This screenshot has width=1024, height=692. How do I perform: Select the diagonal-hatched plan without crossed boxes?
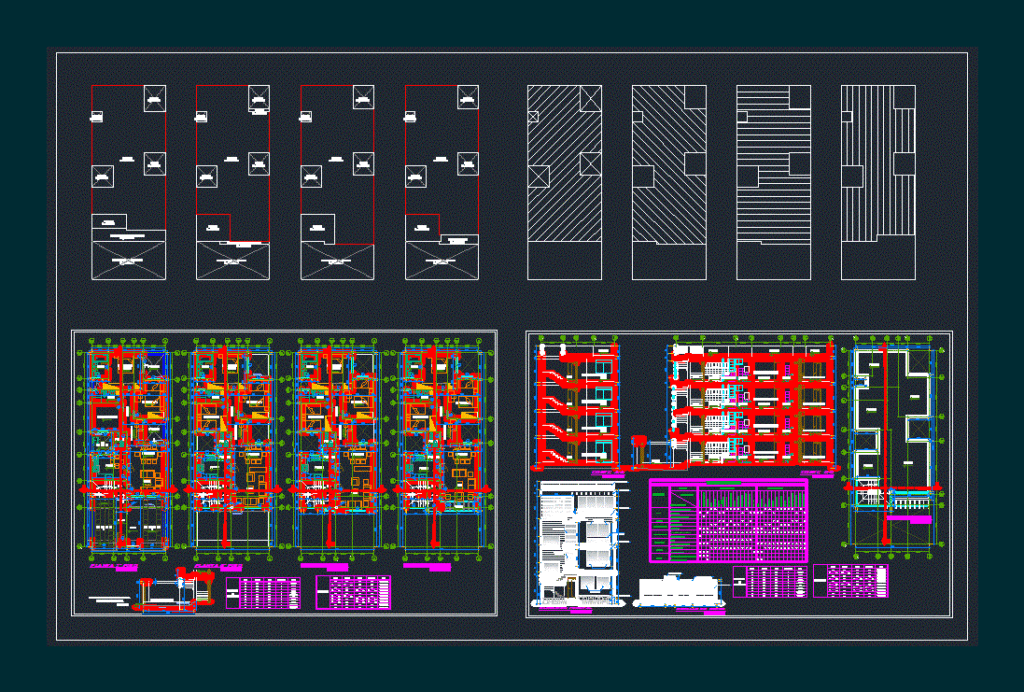pos(669,182)
